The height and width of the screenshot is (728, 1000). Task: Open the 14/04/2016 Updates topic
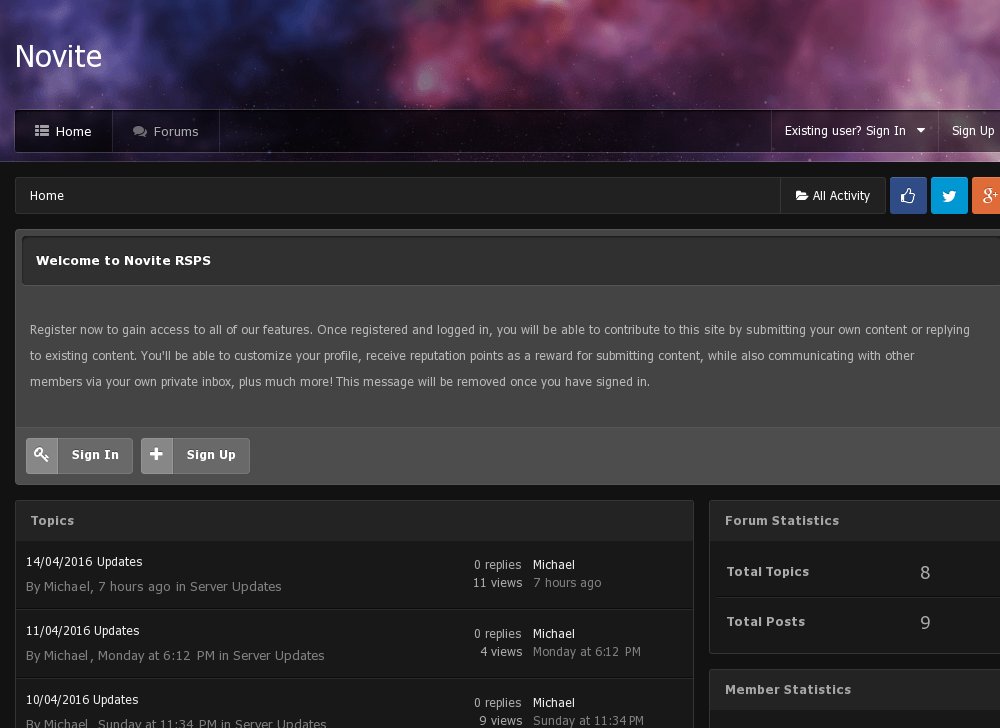coord(84,562)
